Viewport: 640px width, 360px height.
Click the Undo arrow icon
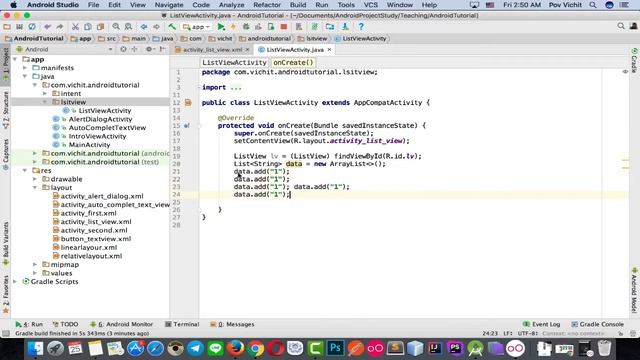(47, 27)
